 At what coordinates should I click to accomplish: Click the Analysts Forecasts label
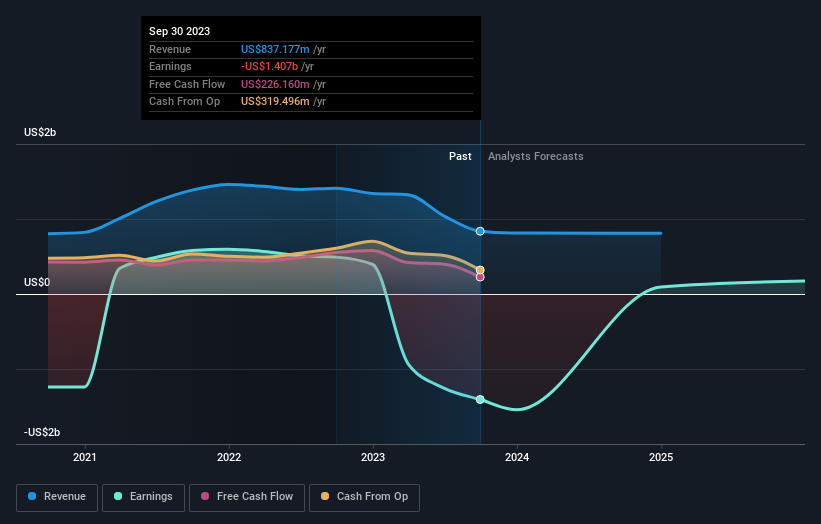point(536,157)
